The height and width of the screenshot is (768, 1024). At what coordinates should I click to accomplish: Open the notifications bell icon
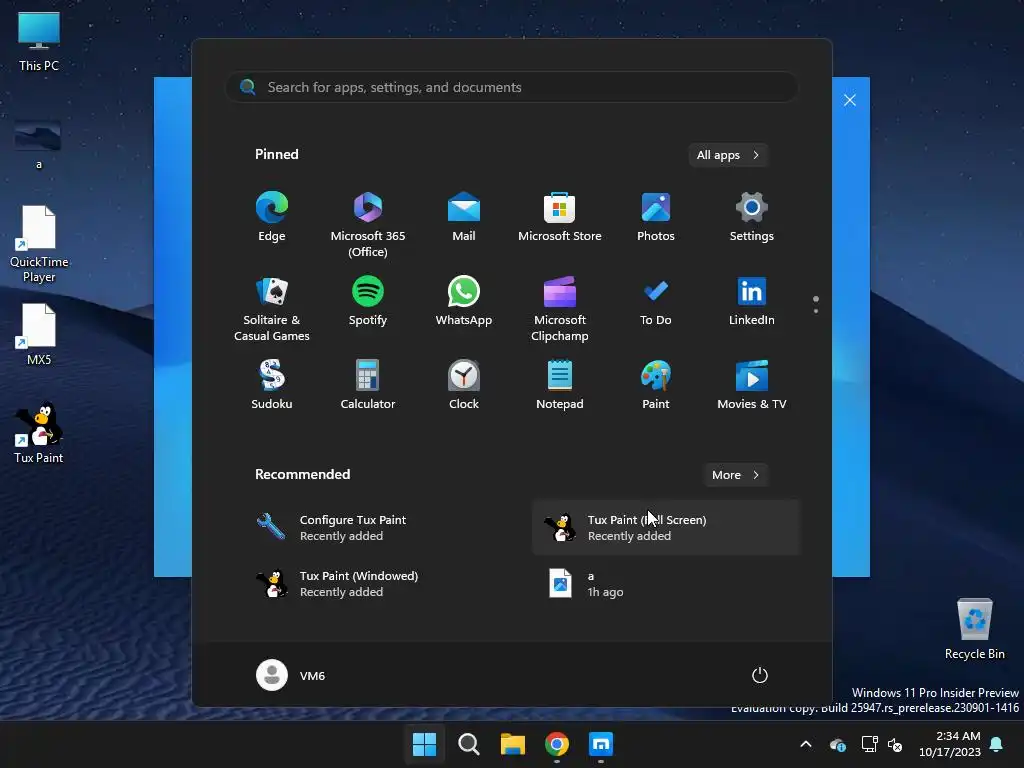click(x=997, y=744)
